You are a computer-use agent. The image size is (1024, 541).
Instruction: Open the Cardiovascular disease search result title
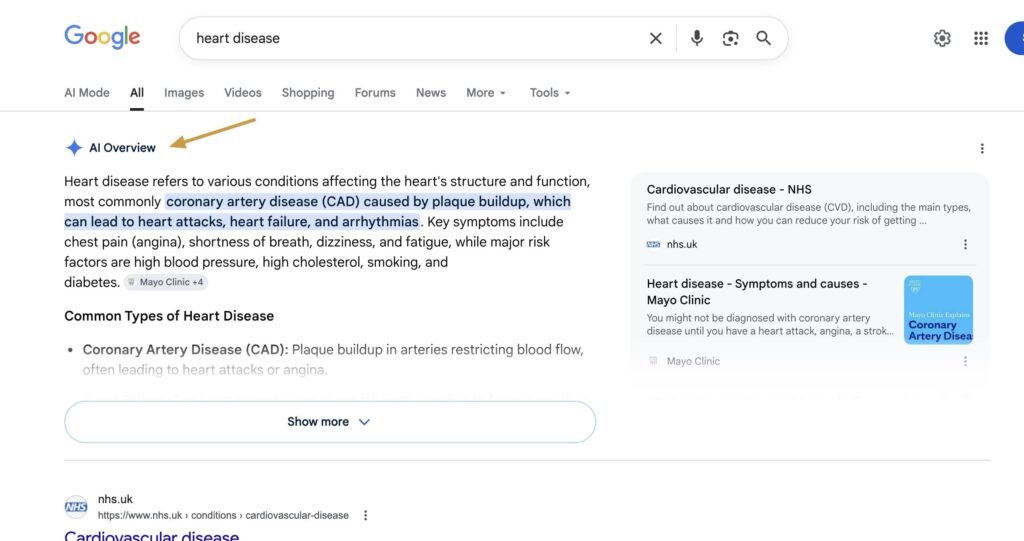[152, 535]
